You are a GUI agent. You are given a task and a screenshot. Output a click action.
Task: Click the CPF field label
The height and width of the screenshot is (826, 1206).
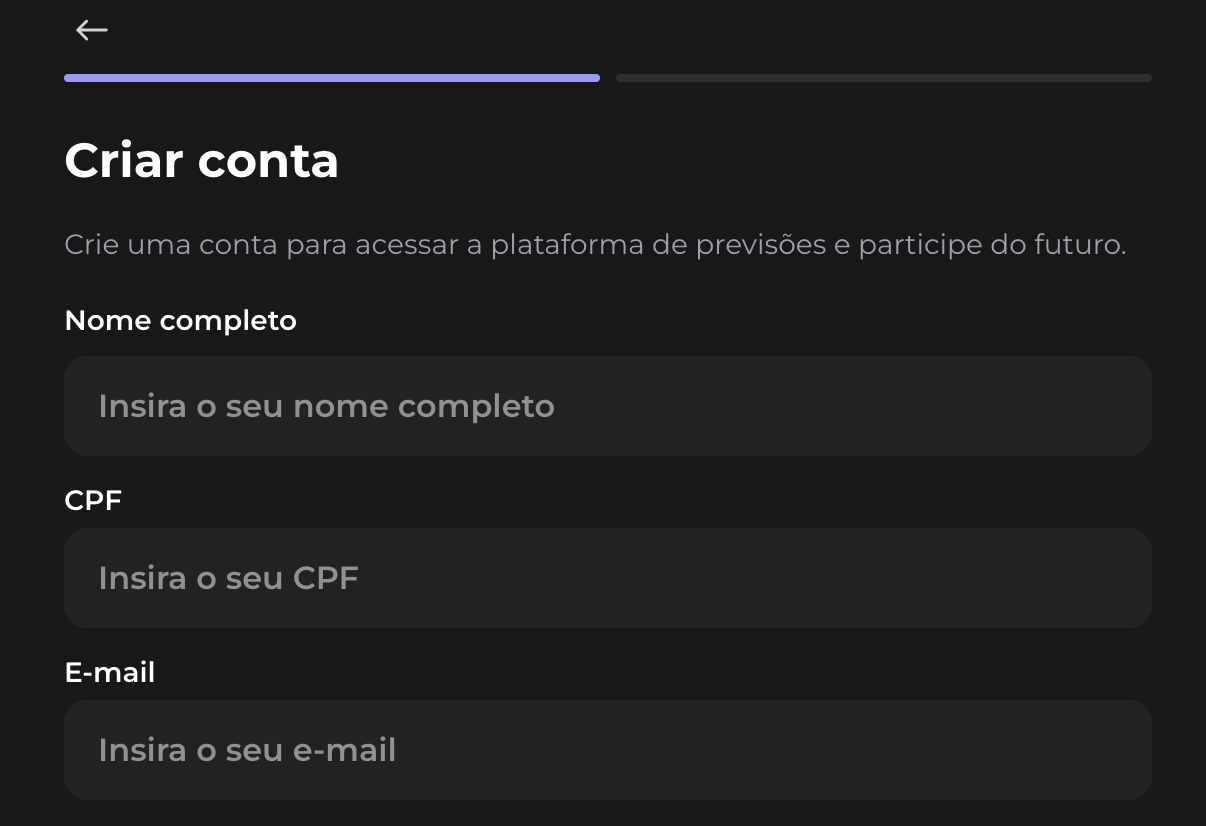[93, 500]
